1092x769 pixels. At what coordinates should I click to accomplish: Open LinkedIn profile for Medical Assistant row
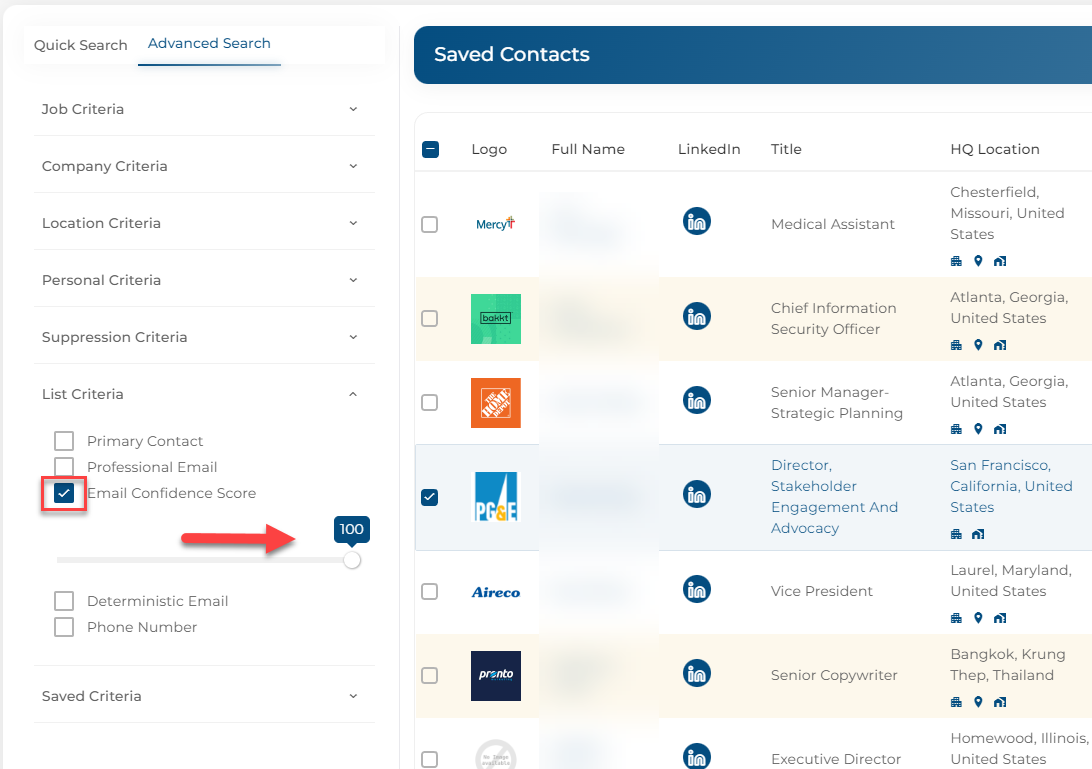[x=696, y=222]
